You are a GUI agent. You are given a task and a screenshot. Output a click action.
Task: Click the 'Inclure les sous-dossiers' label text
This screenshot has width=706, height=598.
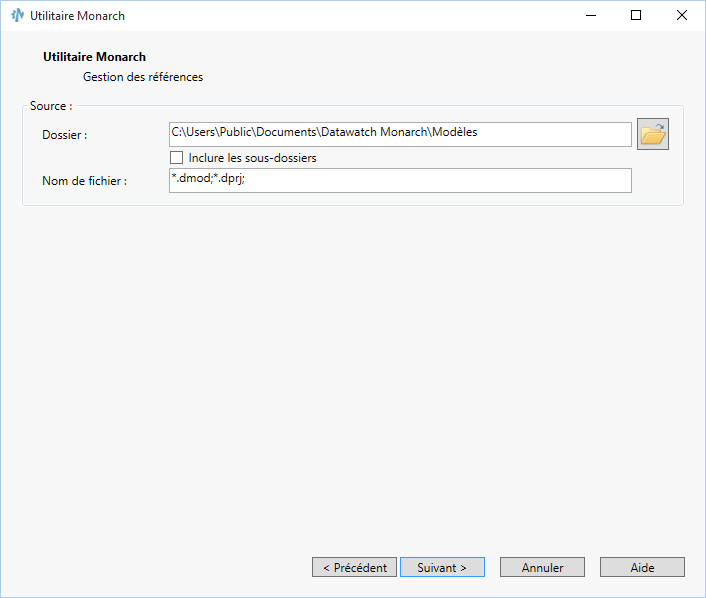(252, 158)
